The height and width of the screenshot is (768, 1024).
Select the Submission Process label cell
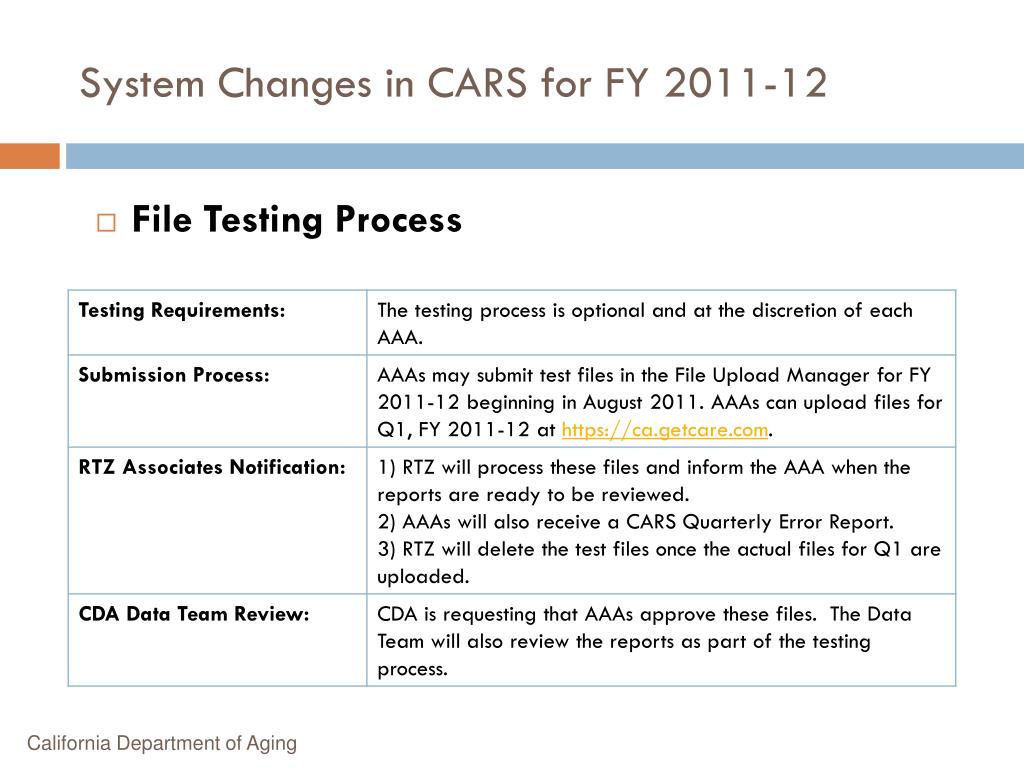coord(217,401)
